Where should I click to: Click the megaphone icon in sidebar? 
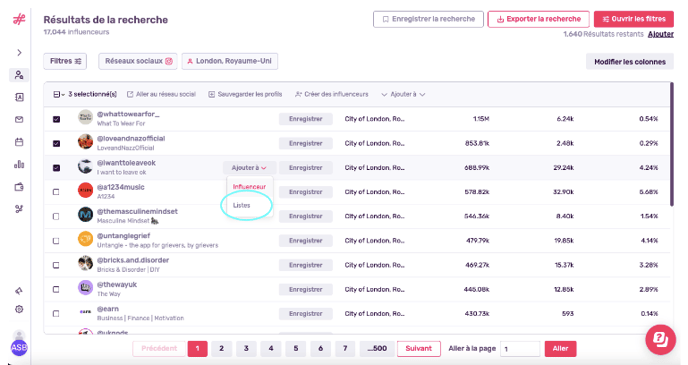point(19,291)
